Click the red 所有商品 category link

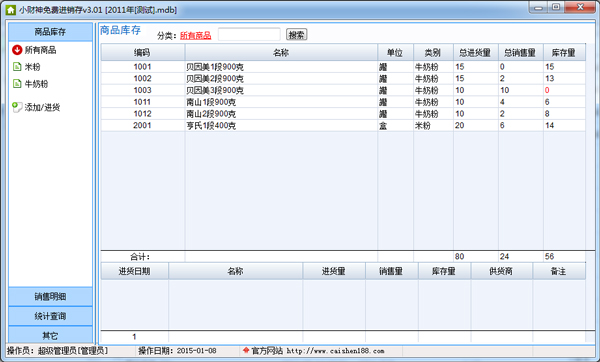[x=196, y=36]
